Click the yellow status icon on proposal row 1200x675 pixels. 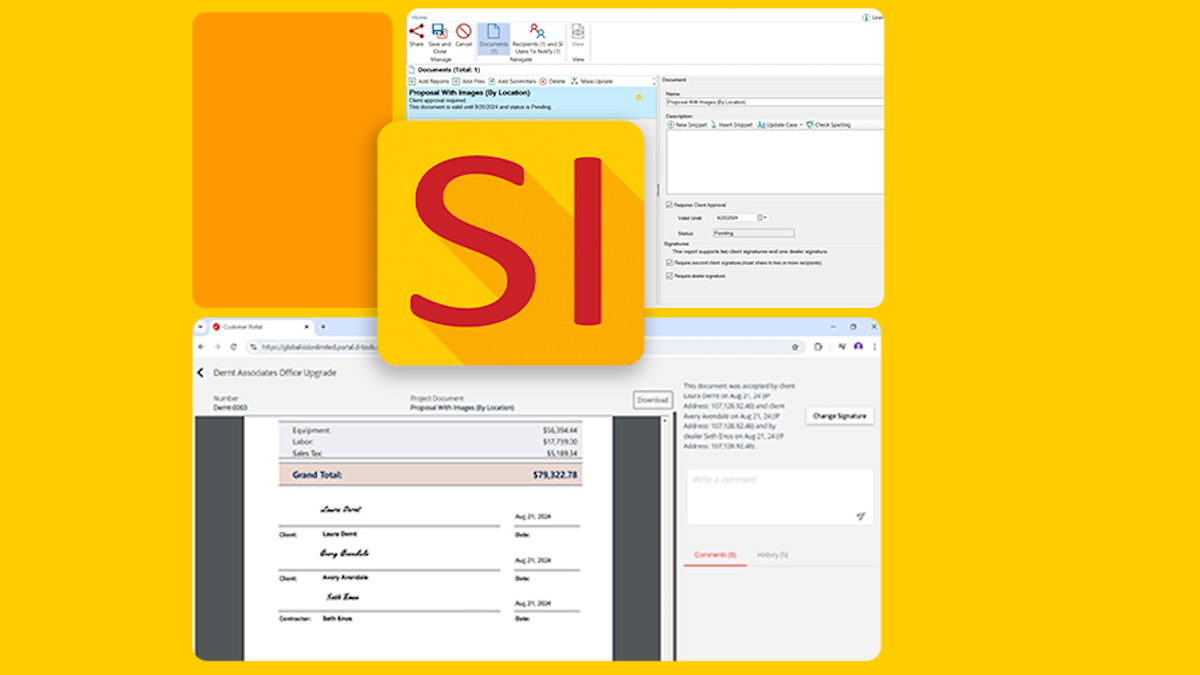[639, 97]
